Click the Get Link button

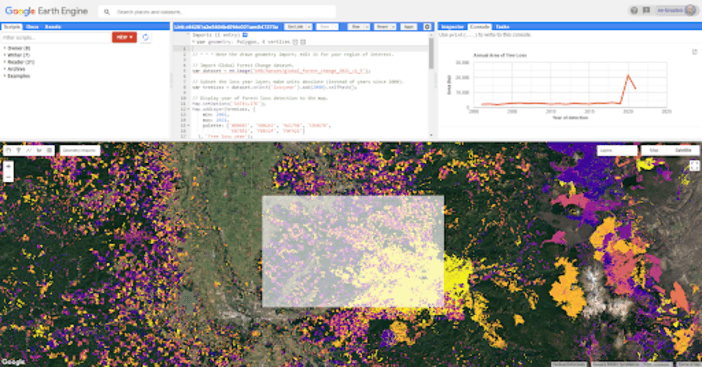coord(295,27)
